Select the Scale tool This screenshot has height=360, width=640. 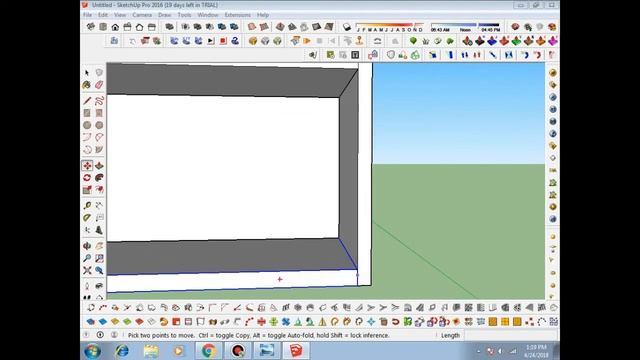click(87, 190)
